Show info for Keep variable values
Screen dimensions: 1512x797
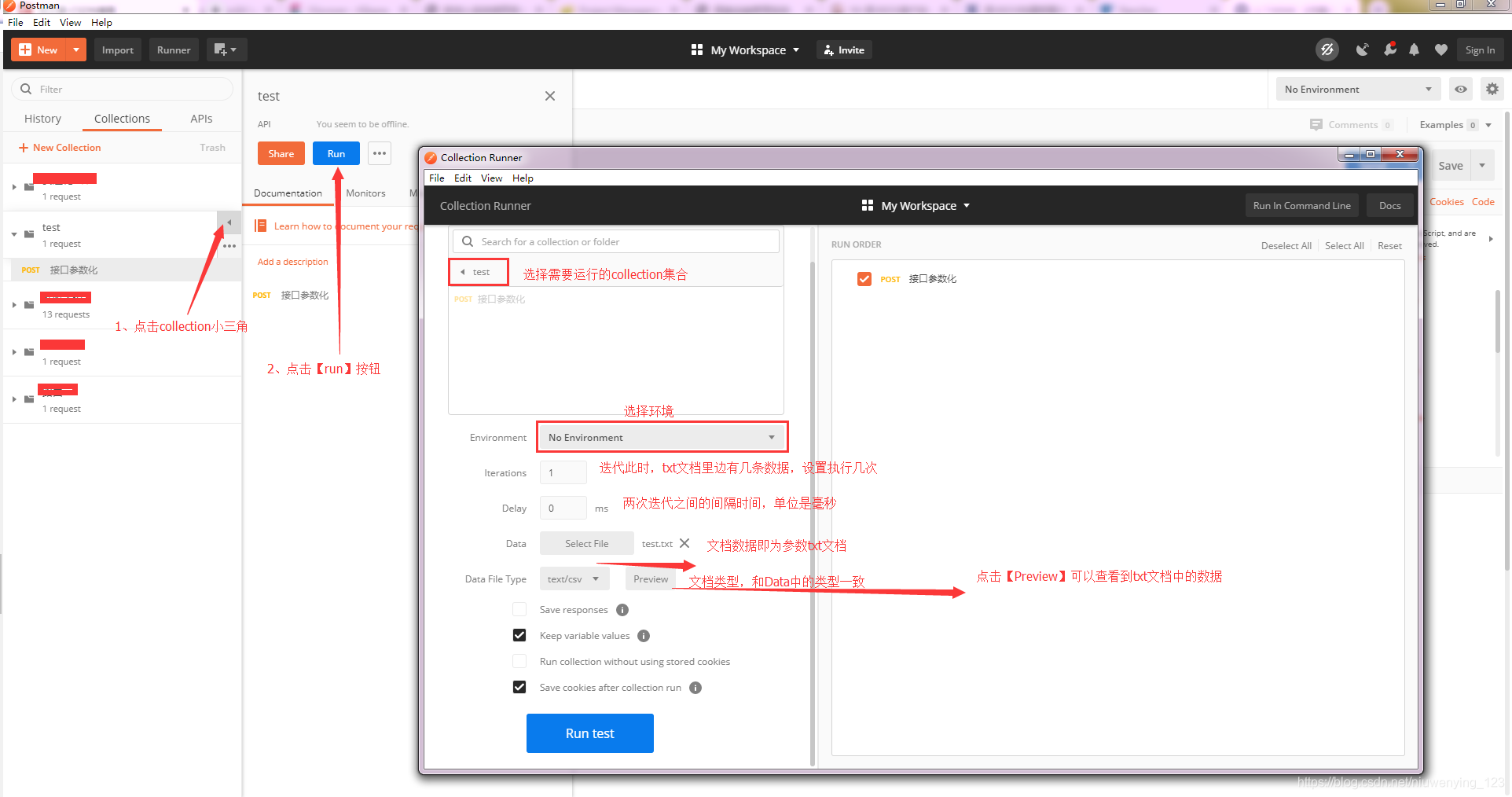pyautogui.click(x=644, y=636)
